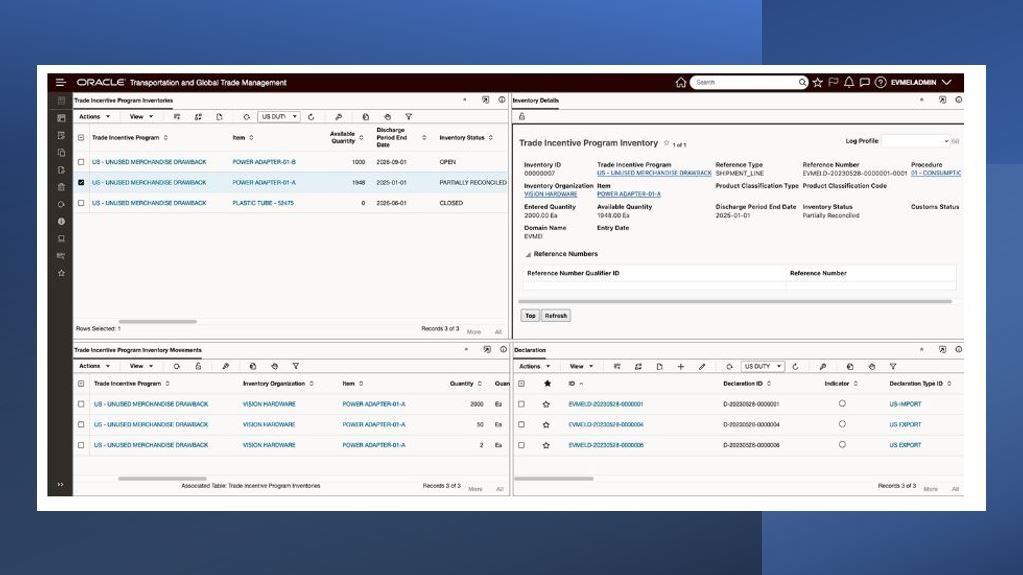Screen dimensions: 1023x575
Task: Open the Actions menu in Inventories panel
Action: click(x=93, y=117)
